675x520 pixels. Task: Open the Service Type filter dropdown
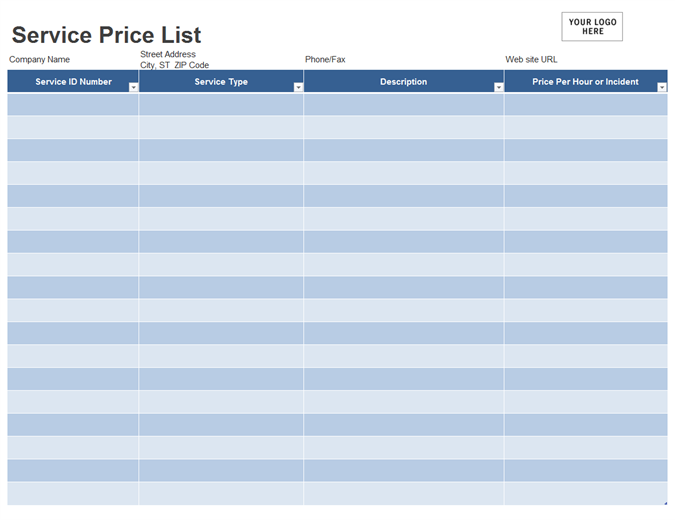(x=298, y=88)
